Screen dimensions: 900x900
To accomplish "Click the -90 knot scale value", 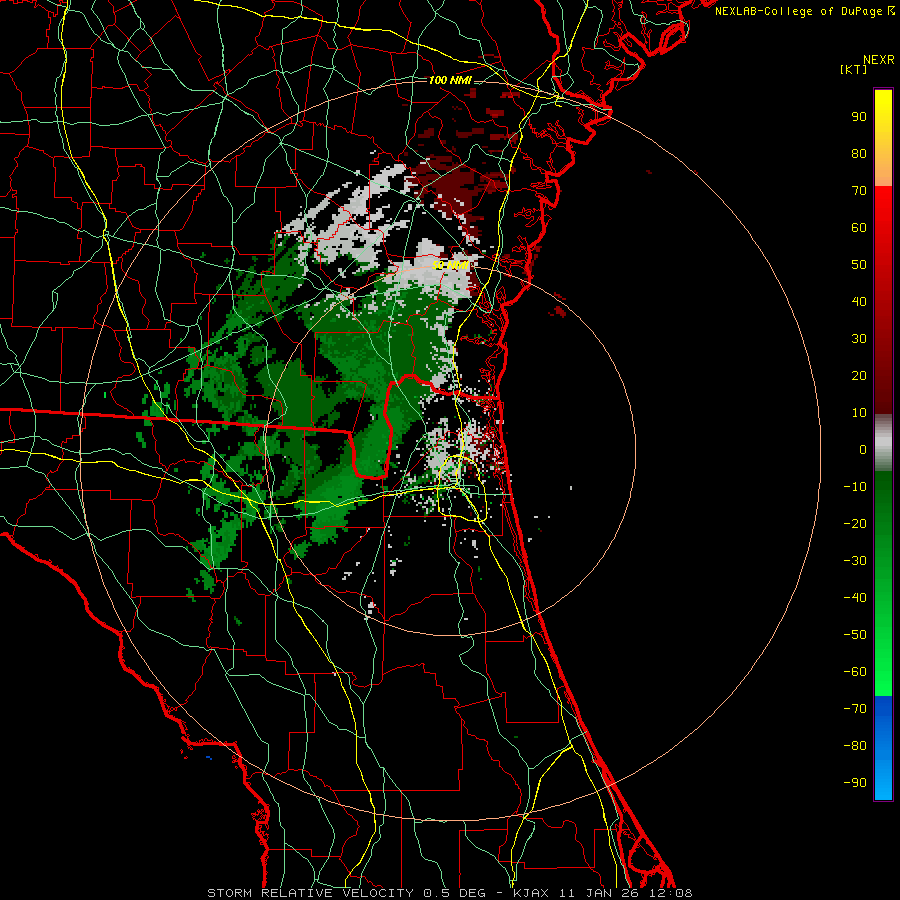I will [x=855, y=783].
